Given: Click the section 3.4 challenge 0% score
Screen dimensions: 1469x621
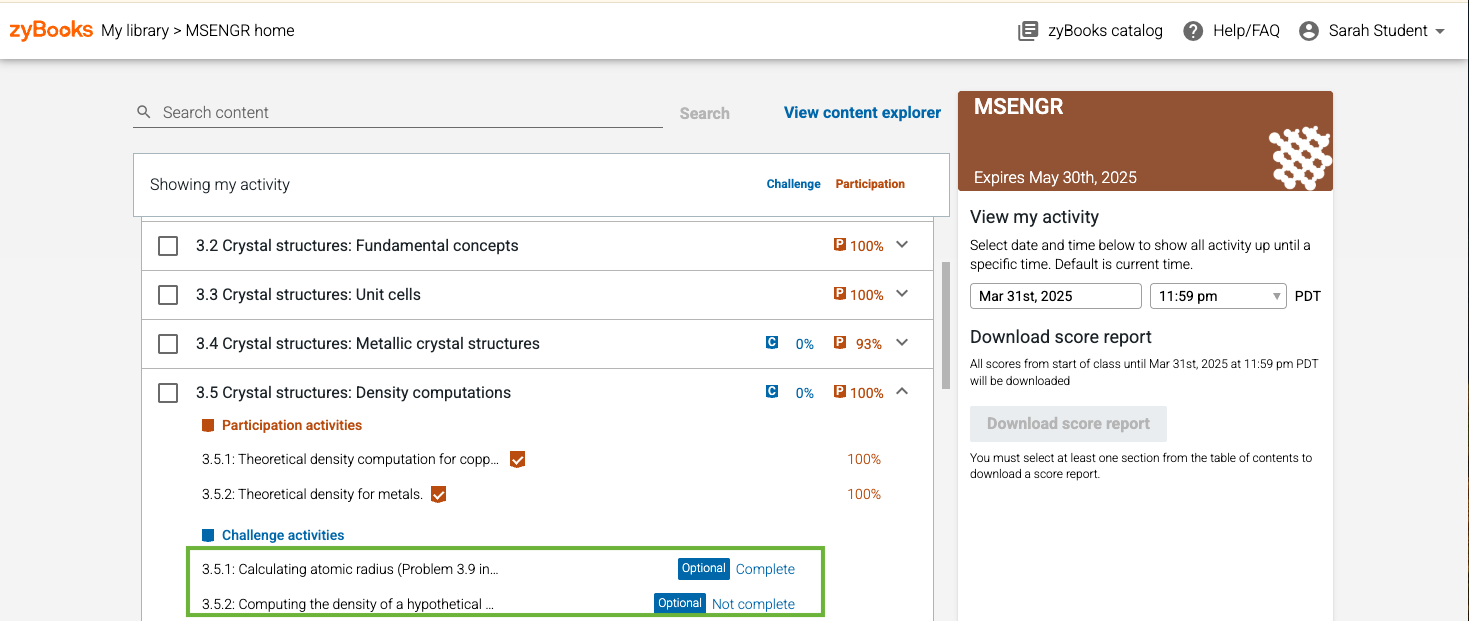Looking at the screenshot, I should point(805,344).
